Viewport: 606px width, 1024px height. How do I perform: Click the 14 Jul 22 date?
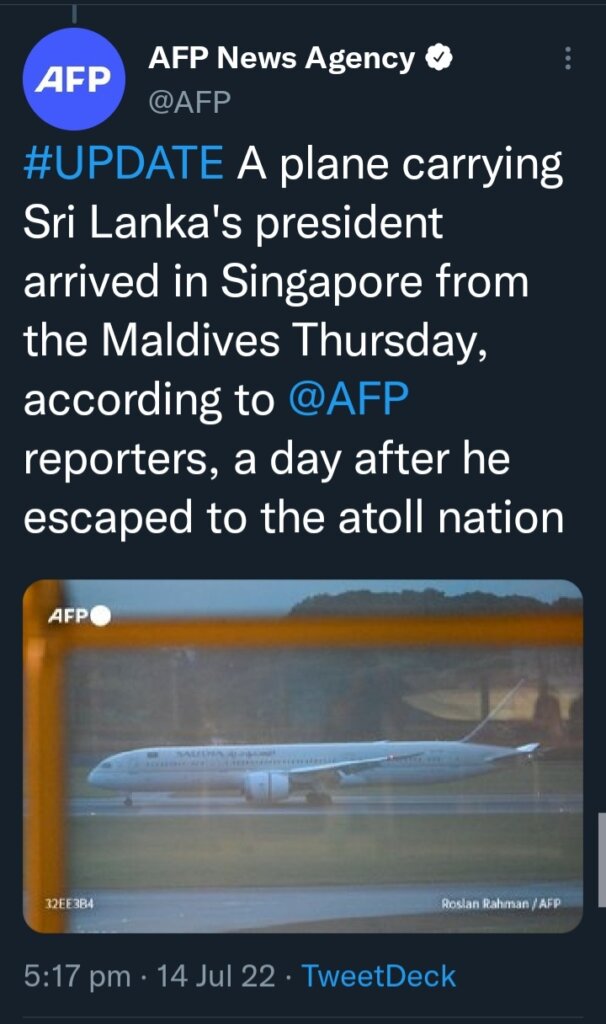click(215, 976)
